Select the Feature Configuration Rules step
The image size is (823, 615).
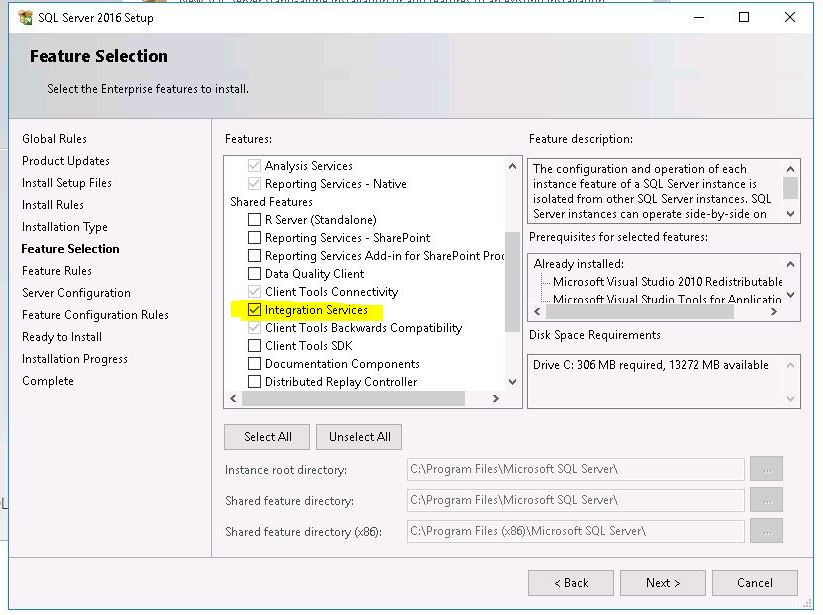[x=95, y=315]
